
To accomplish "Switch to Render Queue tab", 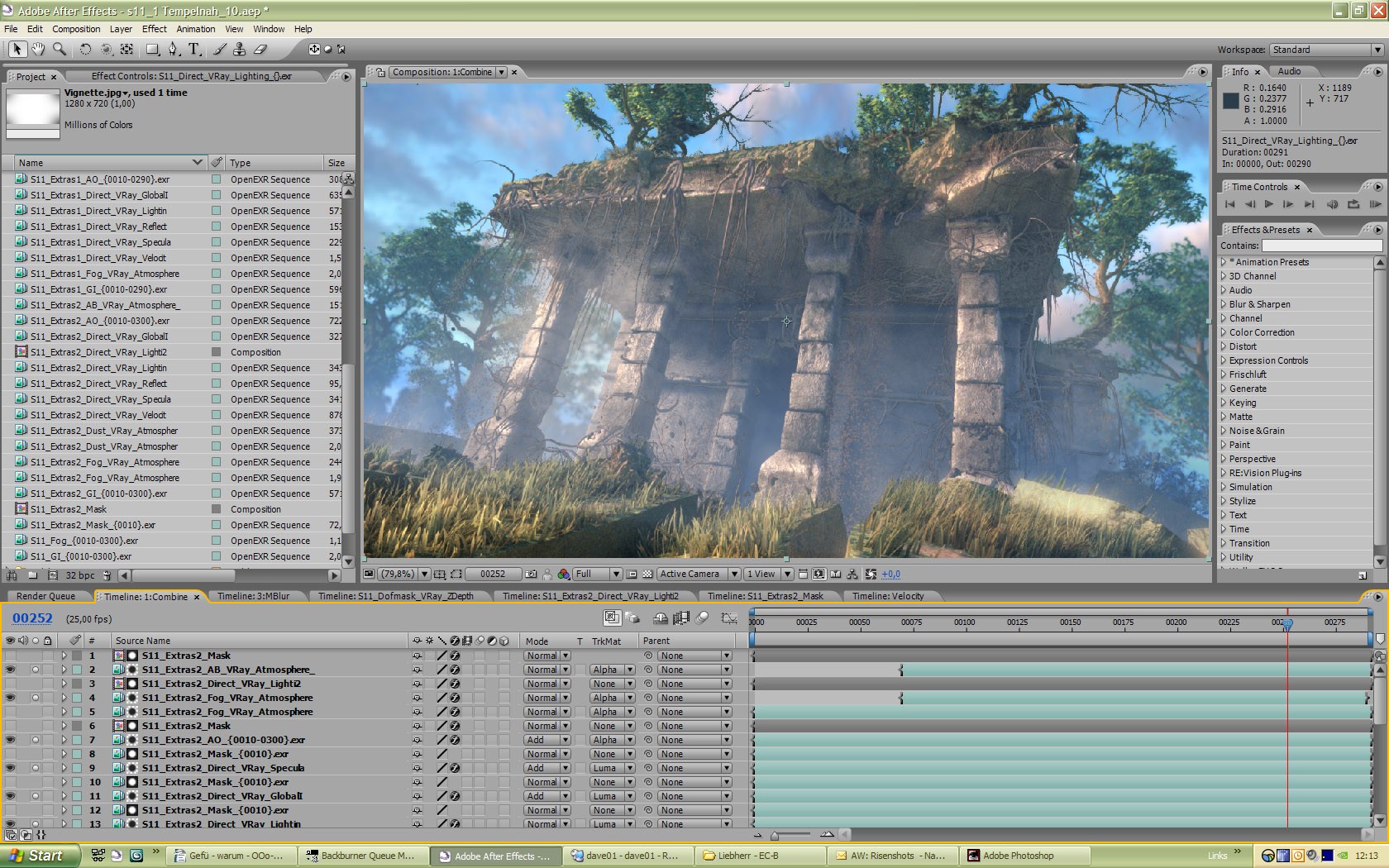I will tap(45, 596).
